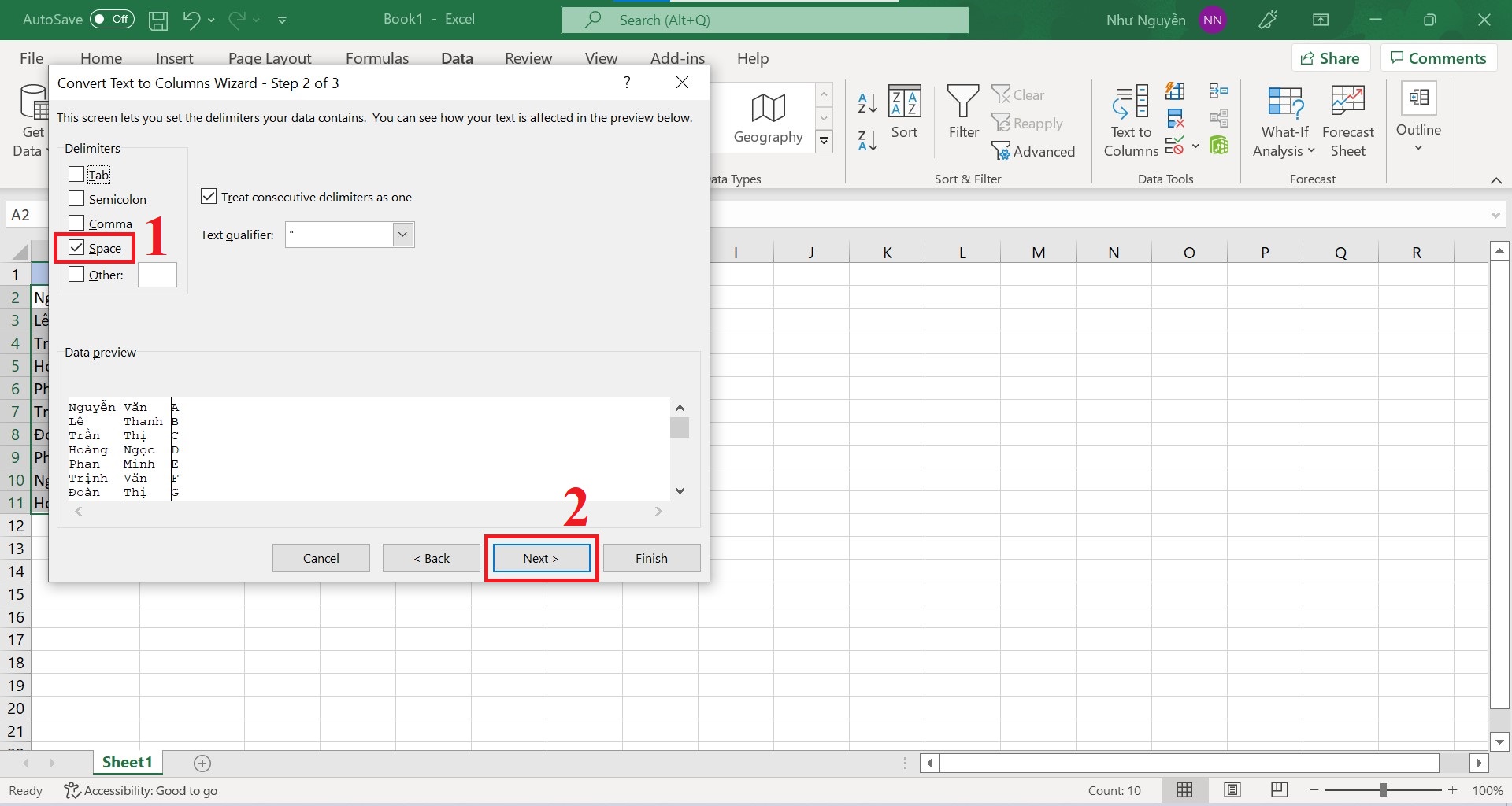Switch to Page Break Preview
1512x806 pixels.
click(x=1280, y=789)
